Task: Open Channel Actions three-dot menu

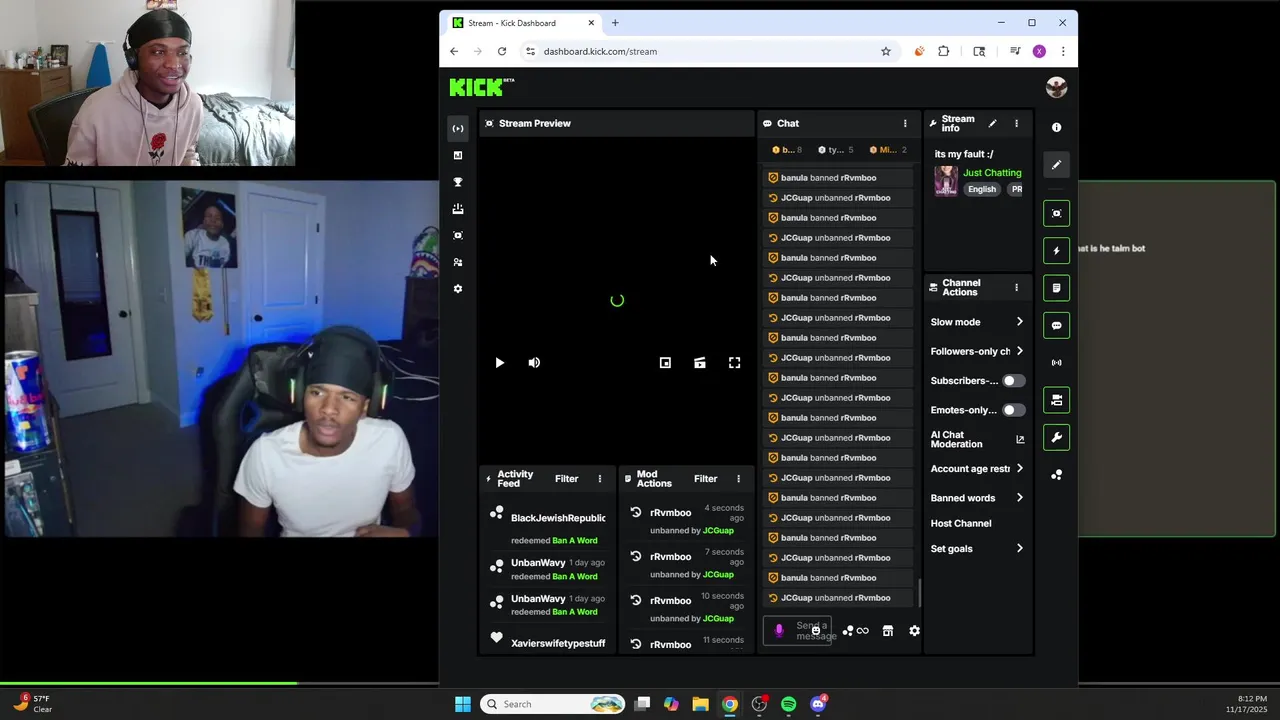Action: pos(1016,288)
